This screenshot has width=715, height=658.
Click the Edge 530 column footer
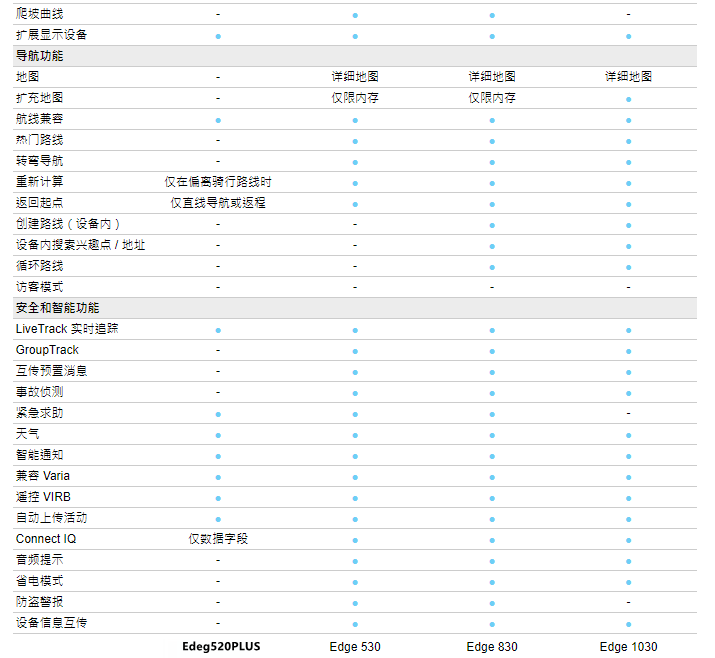pyautogui.click(x=355, y=647)
